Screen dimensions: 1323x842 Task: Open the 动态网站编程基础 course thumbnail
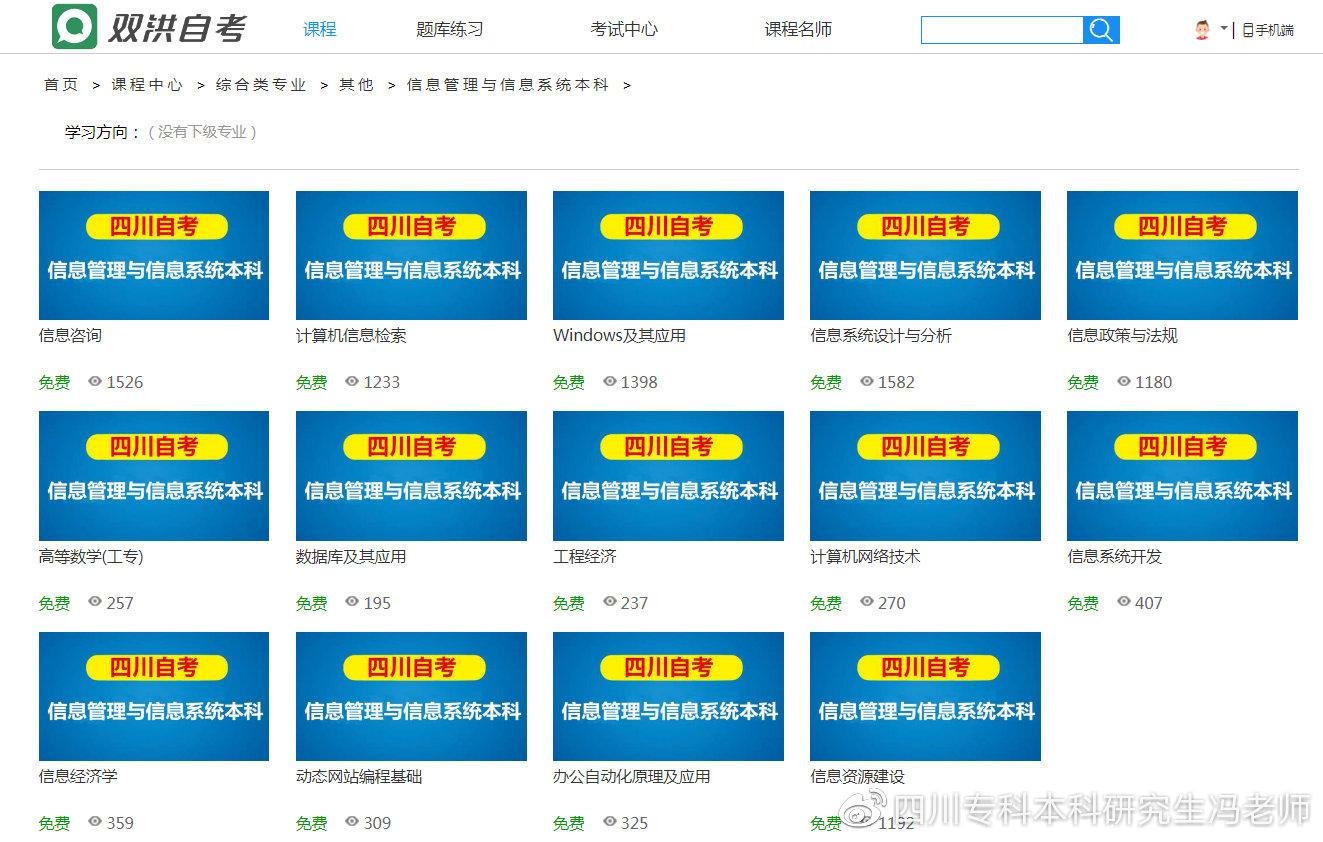click(x=411, y=696)
